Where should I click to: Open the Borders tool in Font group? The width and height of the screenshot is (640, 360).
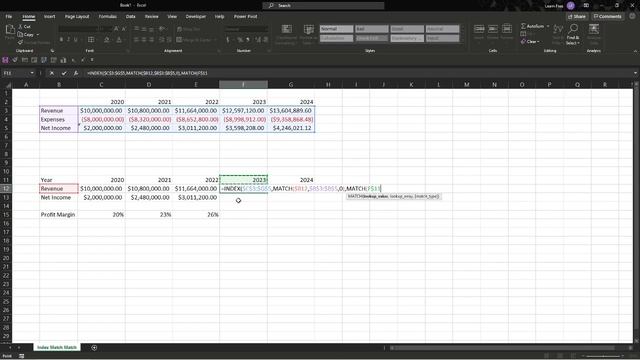click(91, 40)
